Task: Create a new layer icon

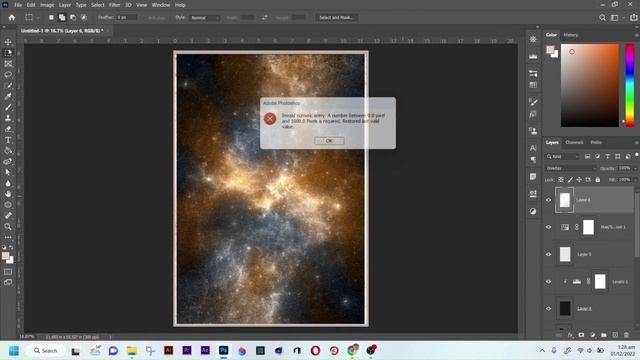Action: [615, 335]
